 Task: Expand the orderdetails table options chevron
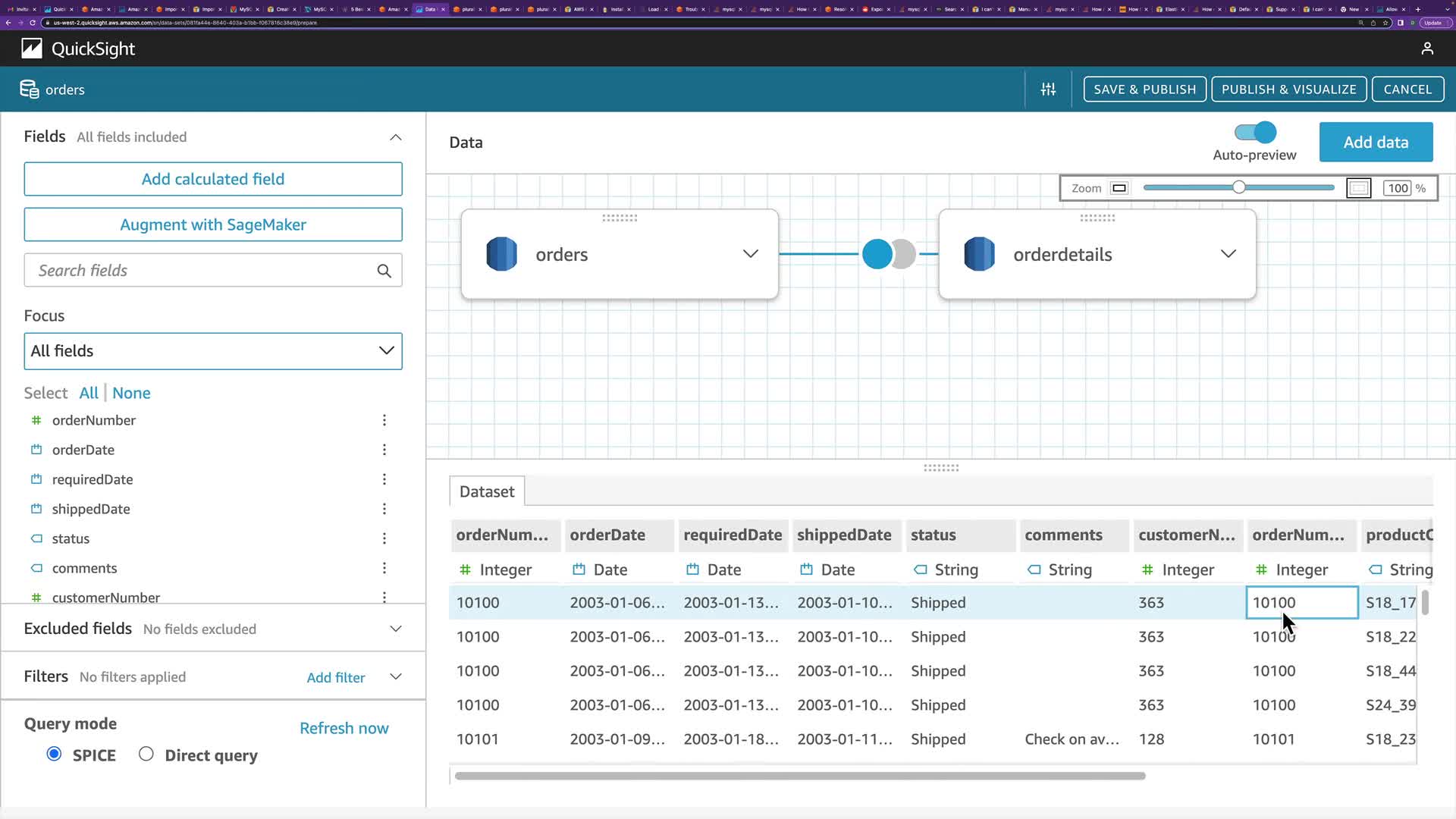tap(1228, 254)
